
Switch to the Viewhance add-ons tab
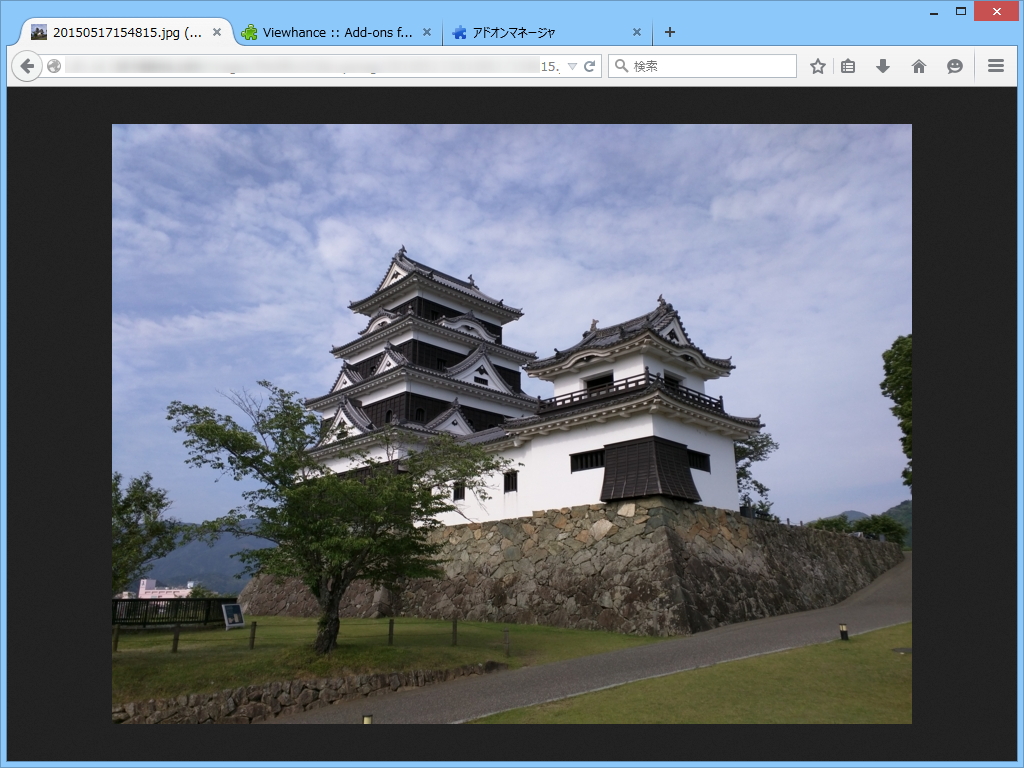330,32
